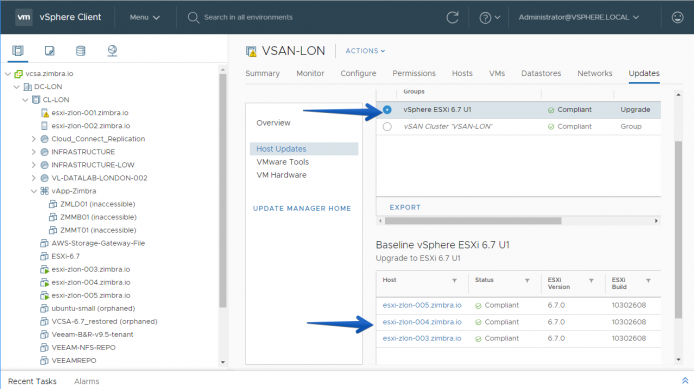Click the ESXi Version column filter icon

591,281
